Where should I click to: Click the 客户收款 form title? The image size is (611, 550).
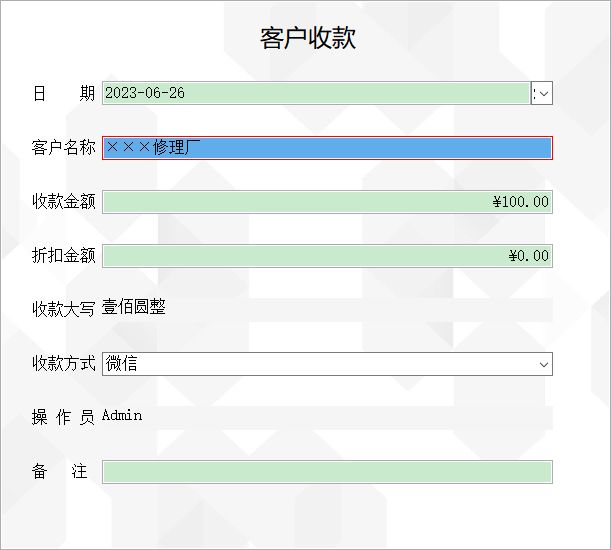click(308, 38)
